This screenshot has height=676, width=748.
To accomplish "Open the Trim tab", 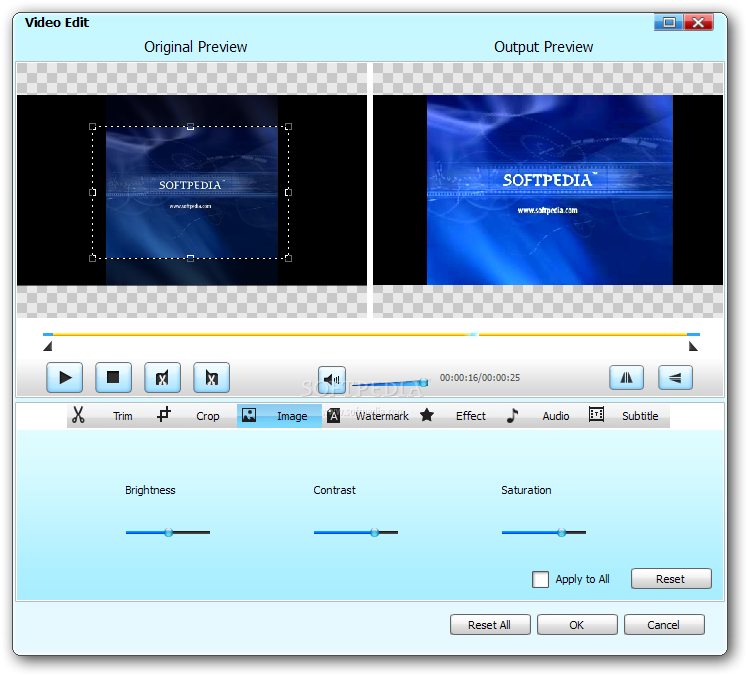I will click(x=109, y=416).
